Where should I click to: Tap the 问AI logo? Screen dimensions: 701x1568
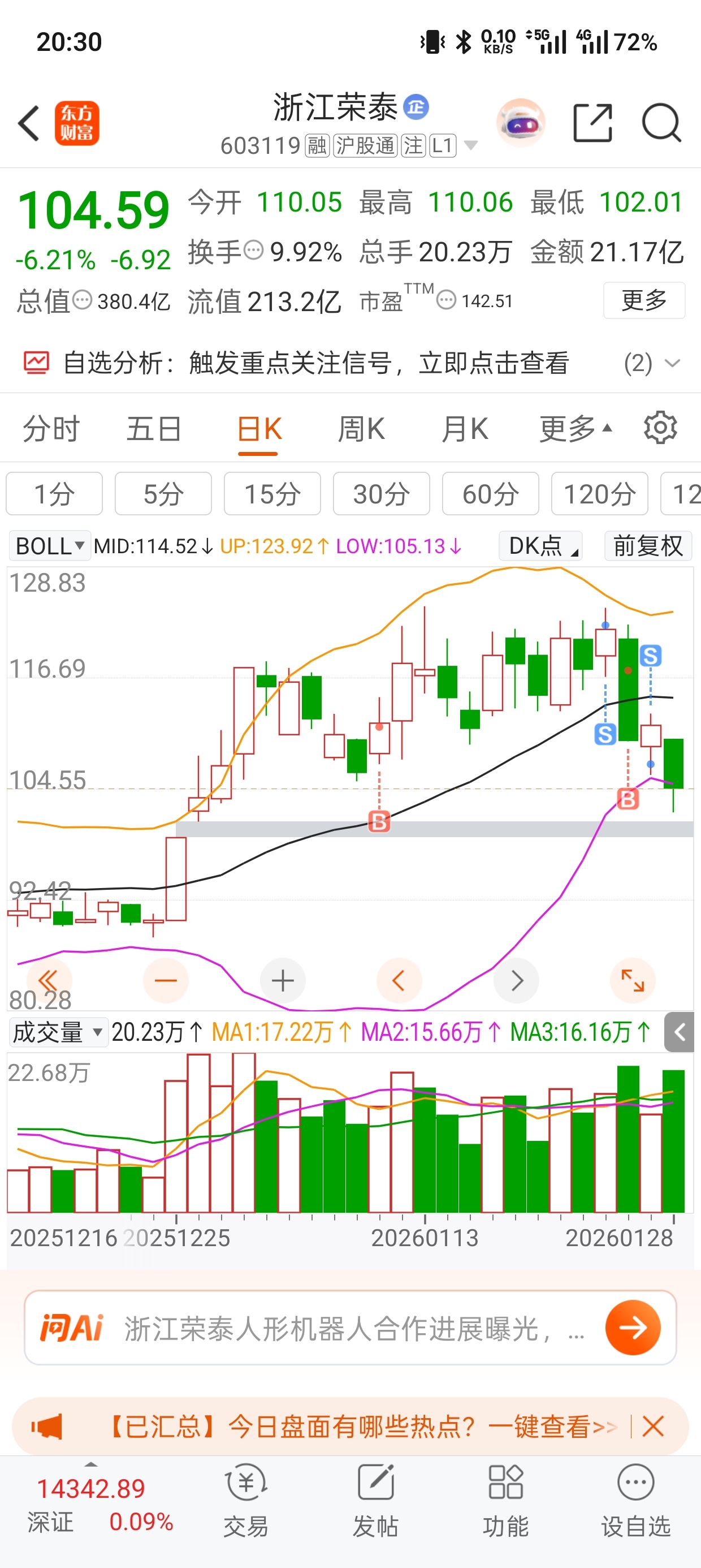(72, 1328)
